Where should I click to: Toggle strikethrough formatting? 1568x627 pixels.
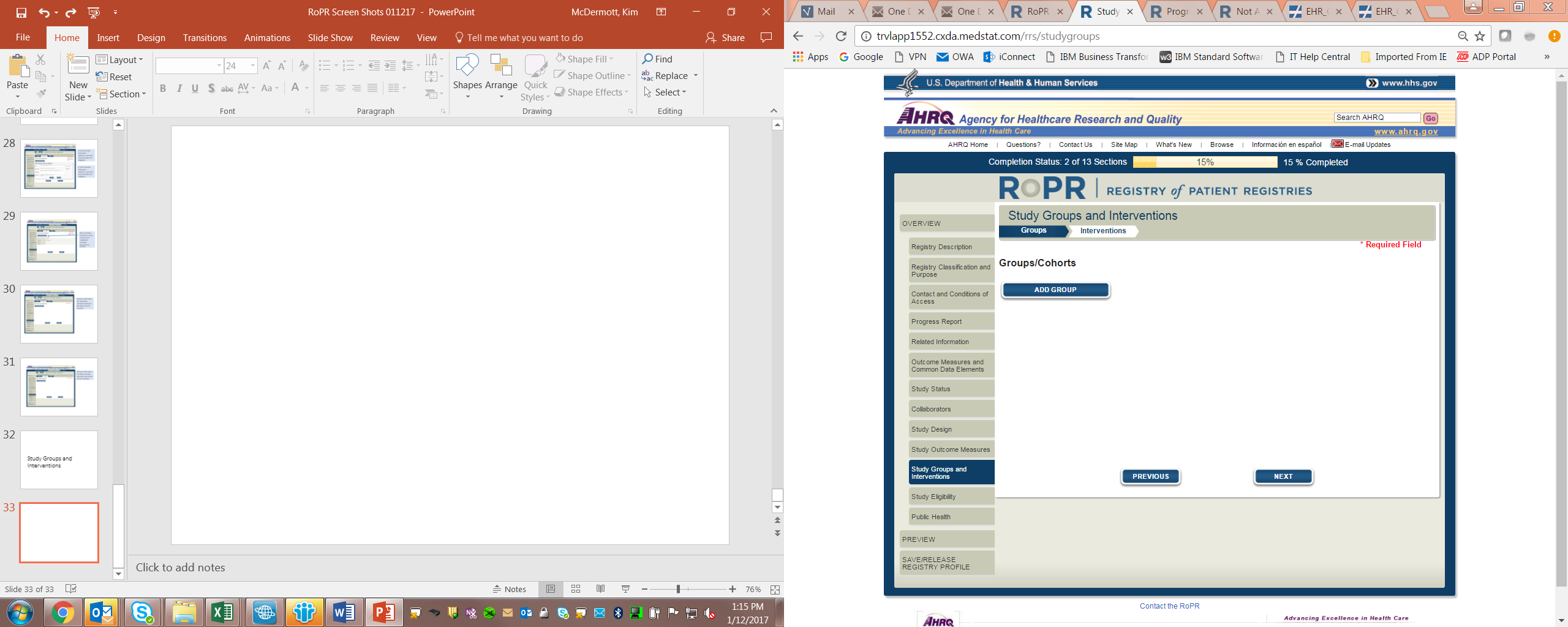[x=227, y=88]
